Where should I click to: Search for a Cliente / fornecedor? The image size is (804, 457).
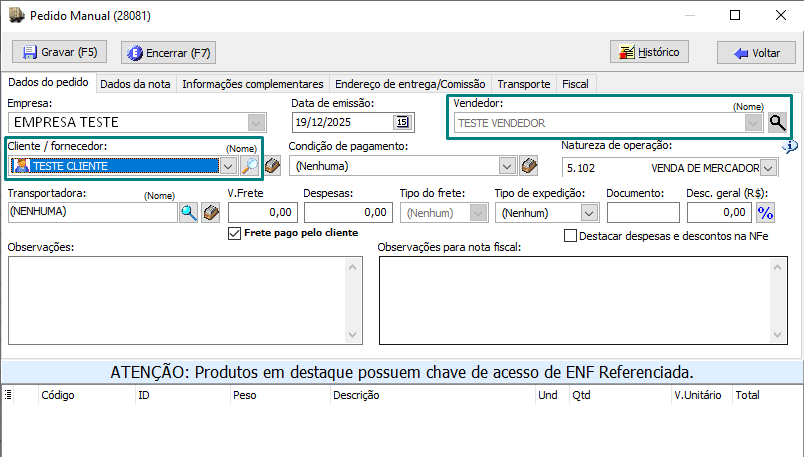pyautogui.click(x=250, y=166)
